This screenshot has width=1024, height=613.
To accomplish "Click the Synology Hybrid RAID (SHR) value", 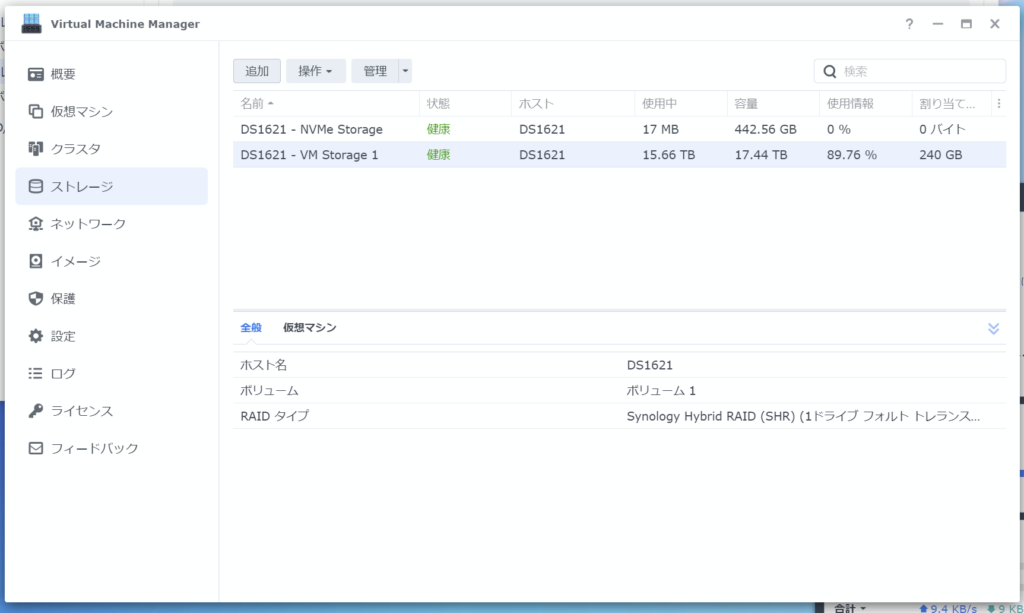I will pos(803,416).
